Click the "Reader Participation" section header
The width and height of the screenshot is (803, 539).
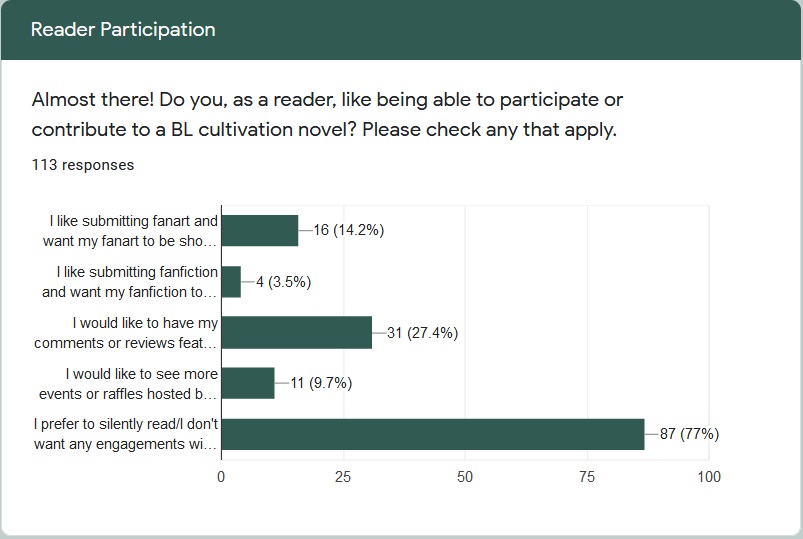click(123, 29)
